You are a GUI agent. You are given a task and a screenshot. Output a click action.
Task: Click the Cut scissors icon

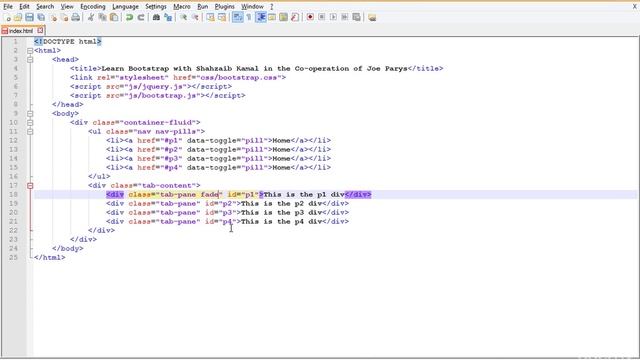pyautogui.click(x=91, y=18)
